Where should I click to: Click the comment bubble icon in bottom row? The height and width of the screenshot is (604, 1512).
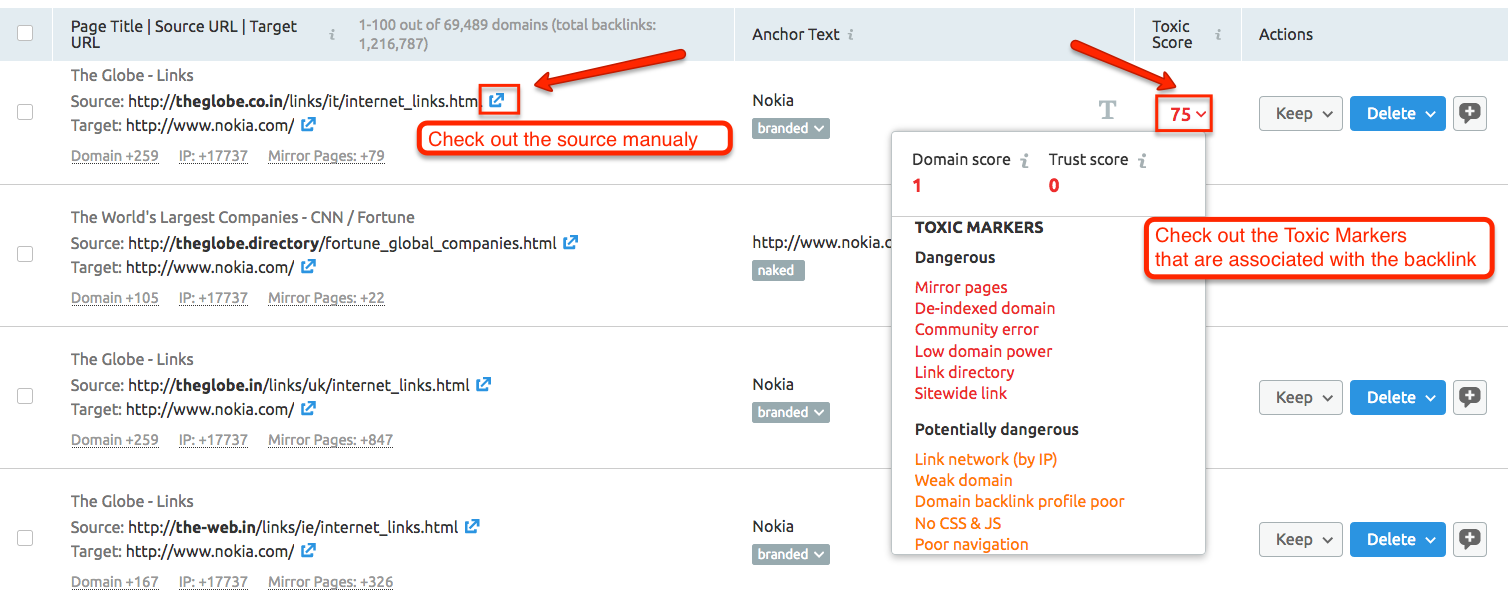point(1469,539)
